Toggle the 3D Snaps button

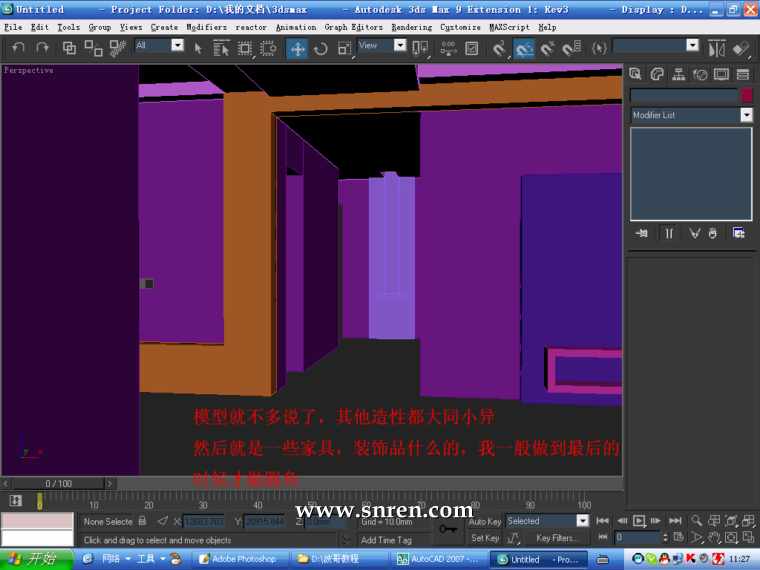pos(500,48)
